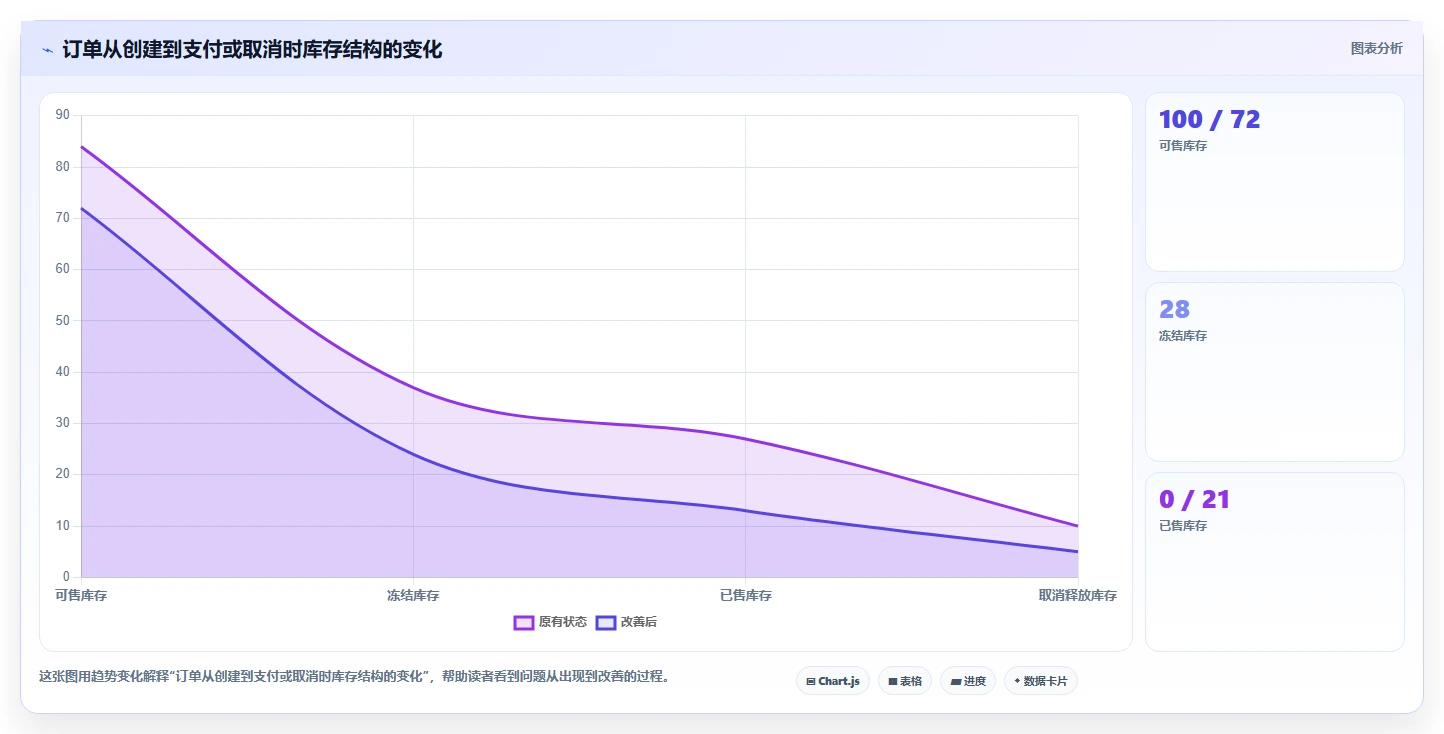Click the 冻结库存 x-axis label

pyautogui.click(x=413, y=595)
